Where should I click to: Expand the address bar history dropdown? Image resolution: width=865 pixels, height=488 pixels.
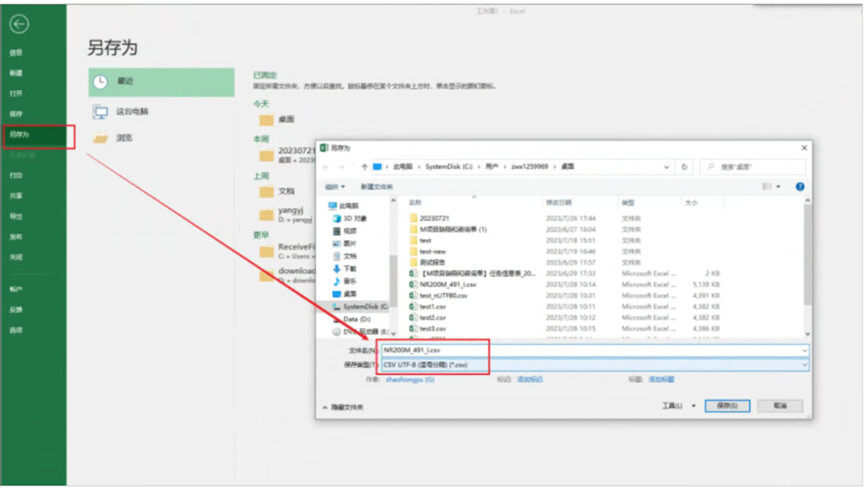click(666, 167)
